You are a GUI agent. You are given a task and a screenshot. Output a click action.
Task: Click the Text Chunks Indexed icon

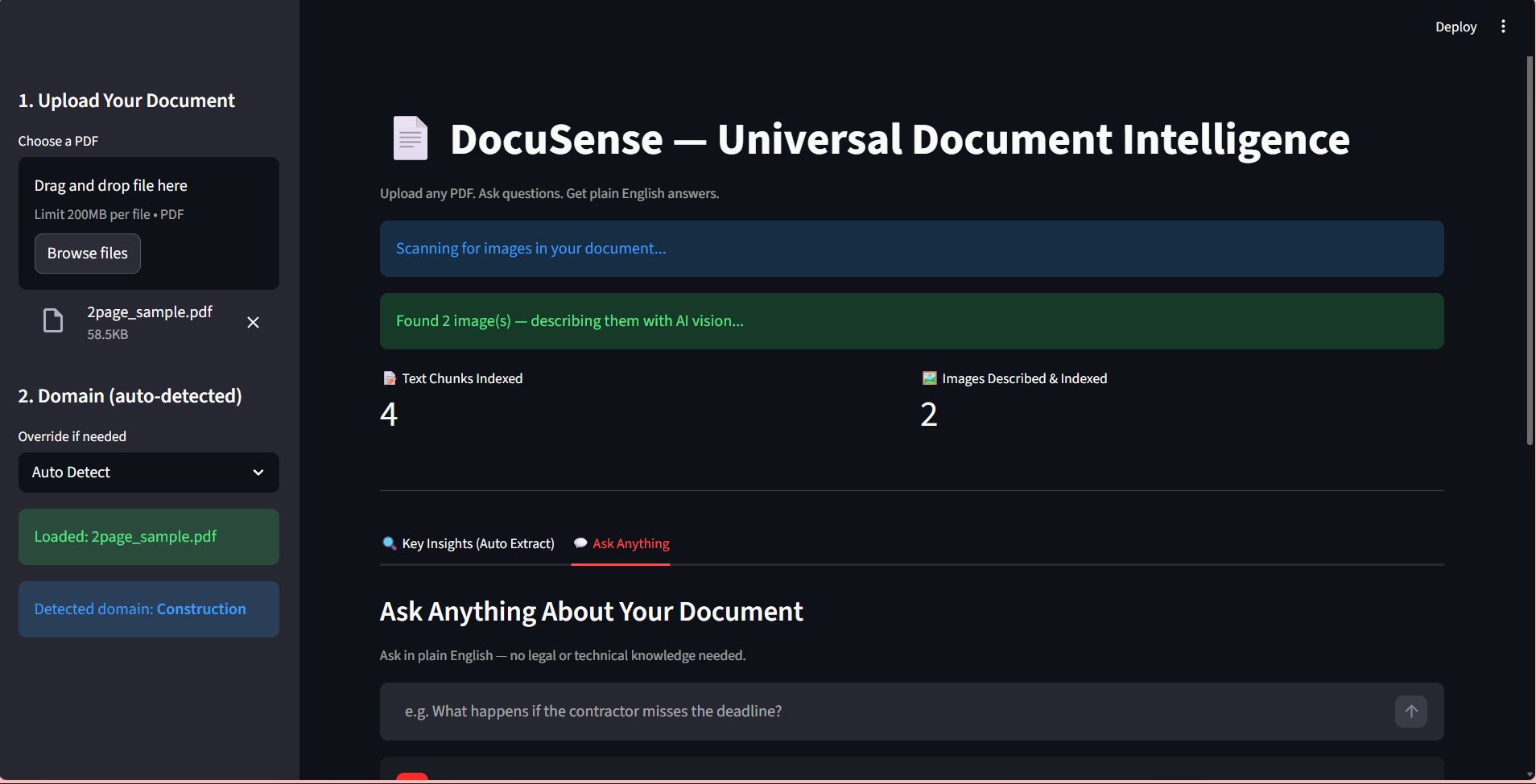(x=388, y=378)
